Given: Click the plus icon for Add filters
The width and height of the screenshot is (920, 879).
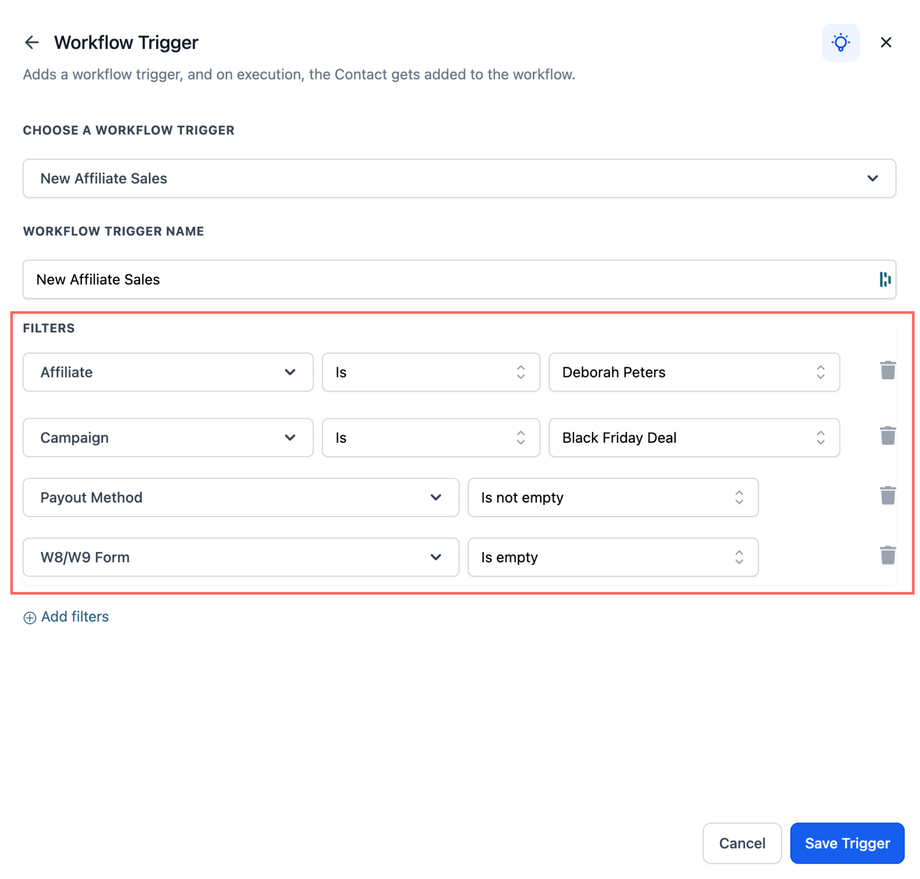Looking at the screenshot, I should [30, 618].
